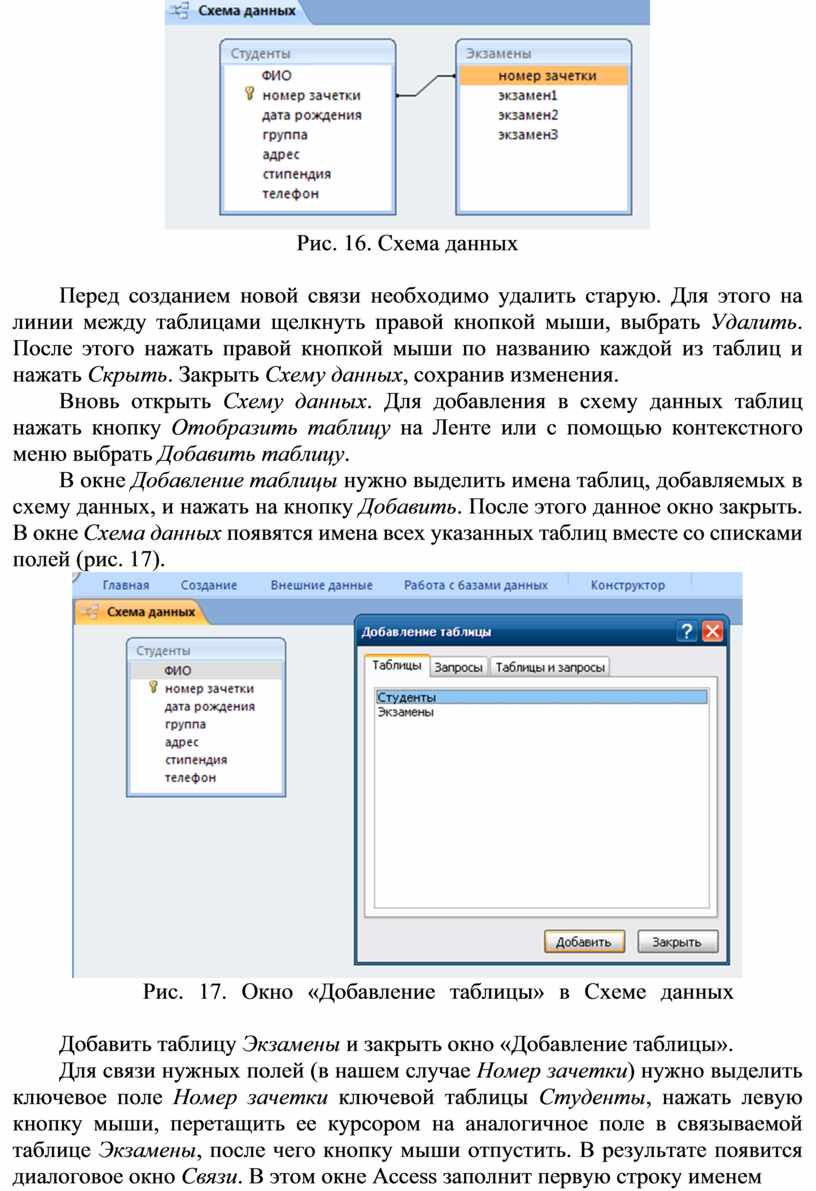Click the relationship line between the tables
This screenshot has height=1191, width=816.
point(426,85)
